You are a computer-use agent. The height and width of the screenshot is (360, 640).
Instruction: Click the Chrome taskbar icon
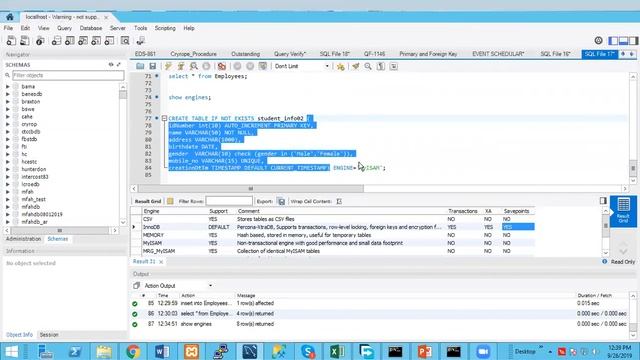[x=133, y=351]
